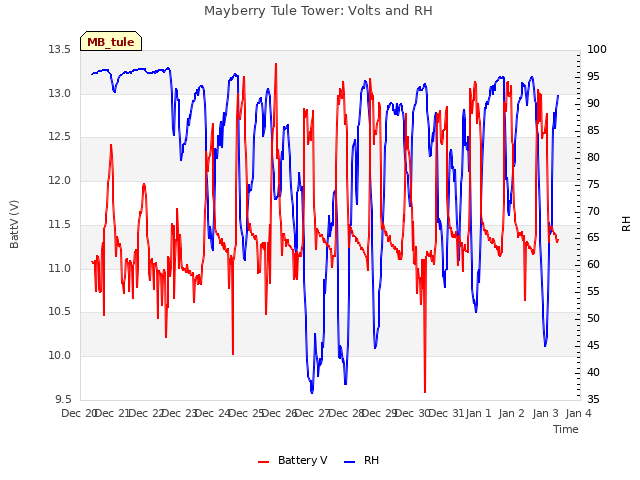Click the Jan 3 date tick label
This screenshot has width=640, height=480.
click(545, 413)
